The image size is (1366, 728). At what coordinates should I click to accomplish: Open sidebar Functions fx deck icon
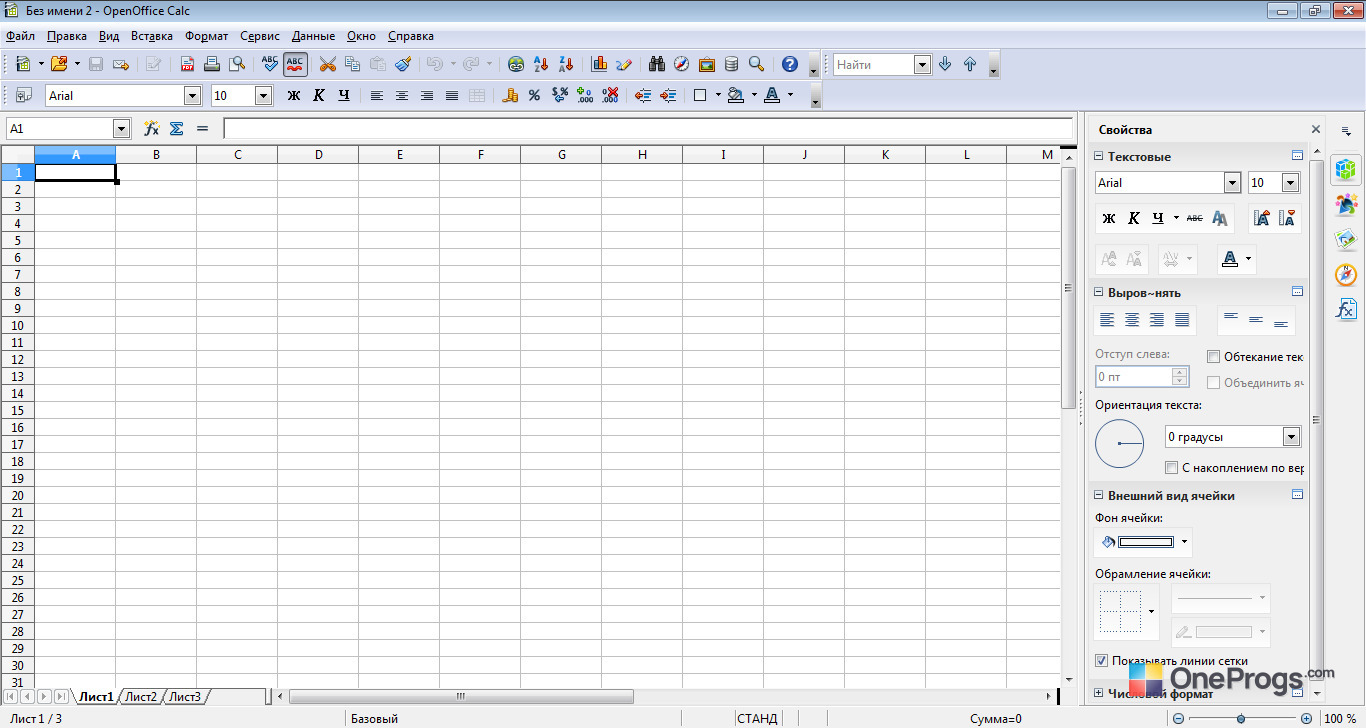(x=1346, y=309)
